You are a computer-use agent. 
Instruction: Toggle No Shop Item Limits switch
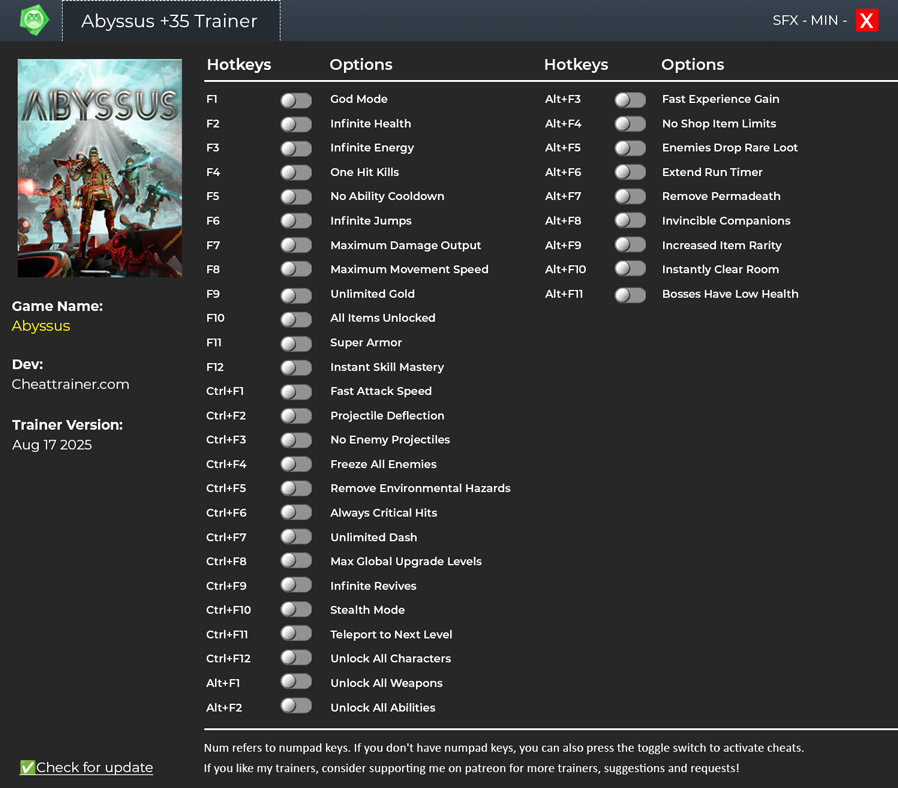[x=630, y=124]
